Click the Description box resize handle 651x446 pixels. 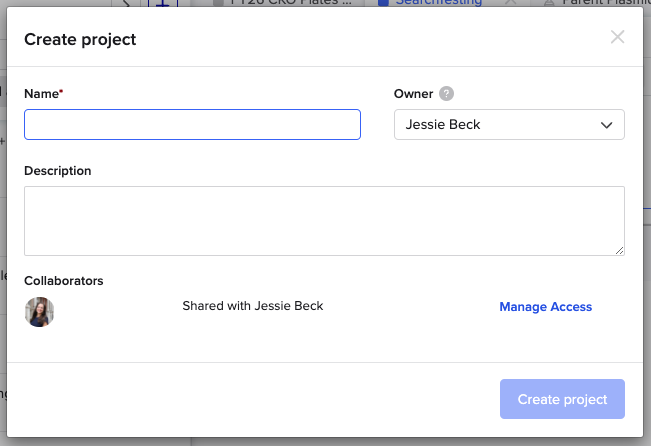[x=619, y=249]
